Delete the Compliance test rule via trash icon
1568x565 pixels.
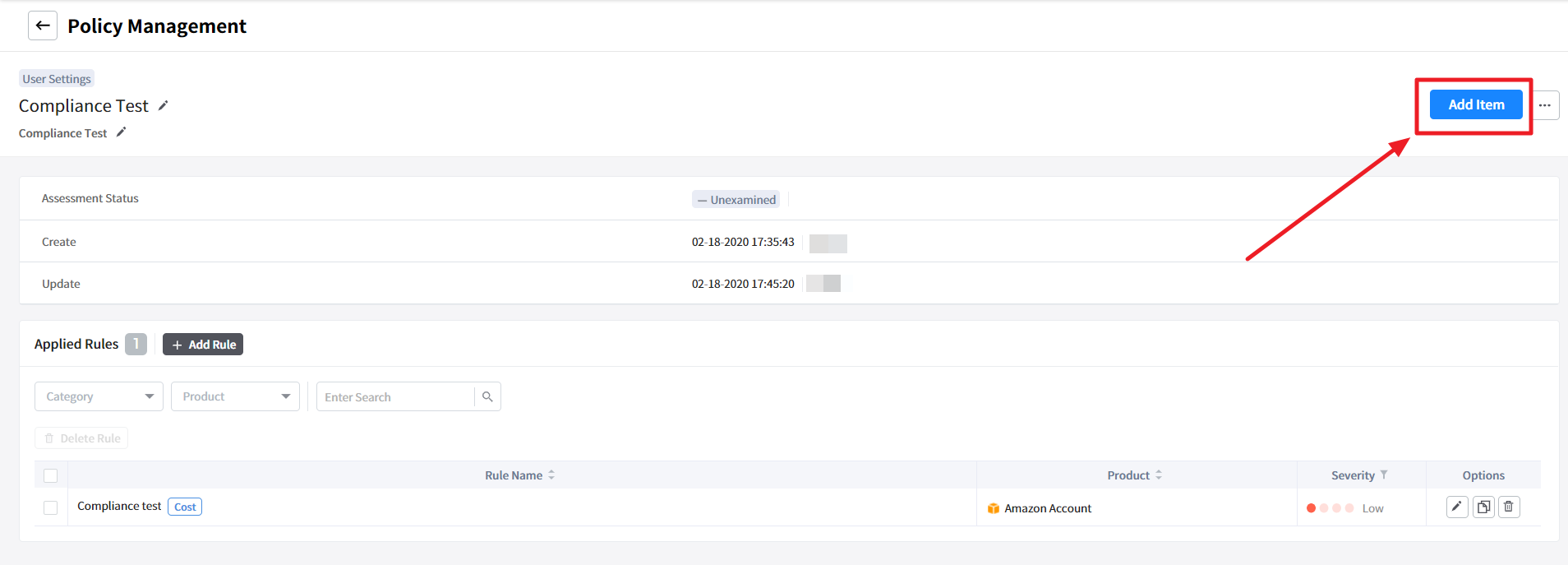1509,507
